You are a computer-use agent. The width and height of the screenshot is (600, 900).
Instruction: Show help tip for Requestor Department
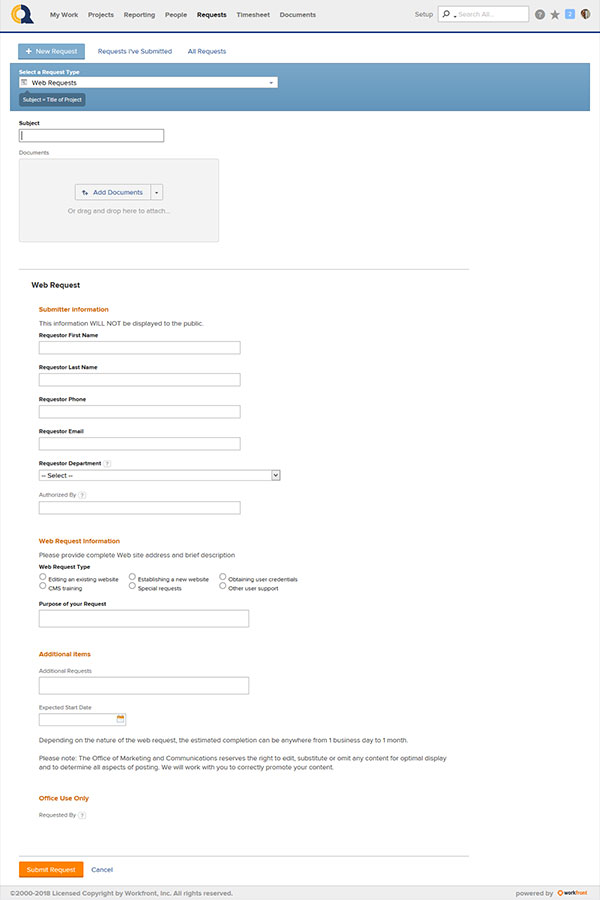point(107,463)
